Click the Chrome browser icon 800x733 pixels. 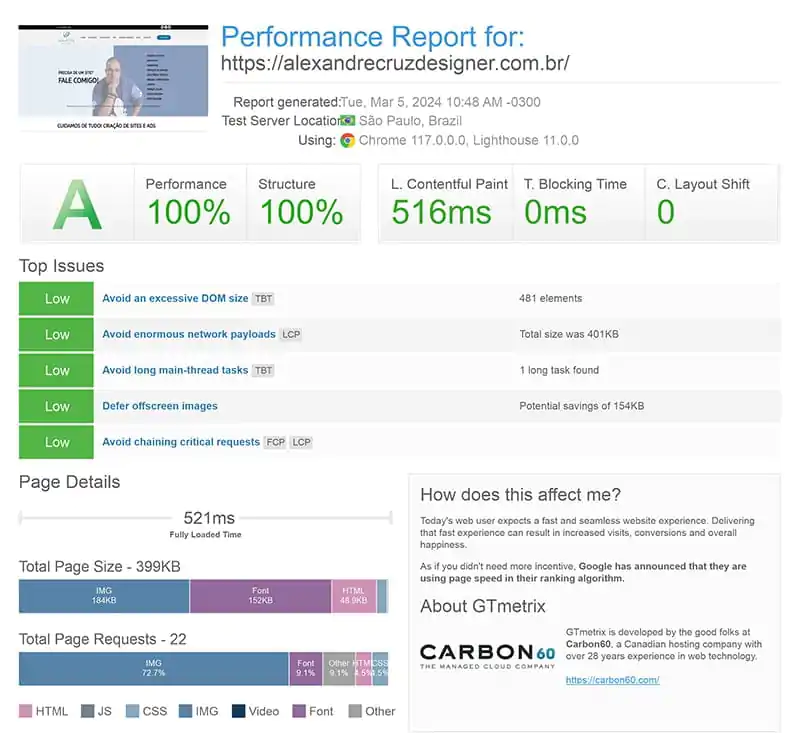click(348, 141)
